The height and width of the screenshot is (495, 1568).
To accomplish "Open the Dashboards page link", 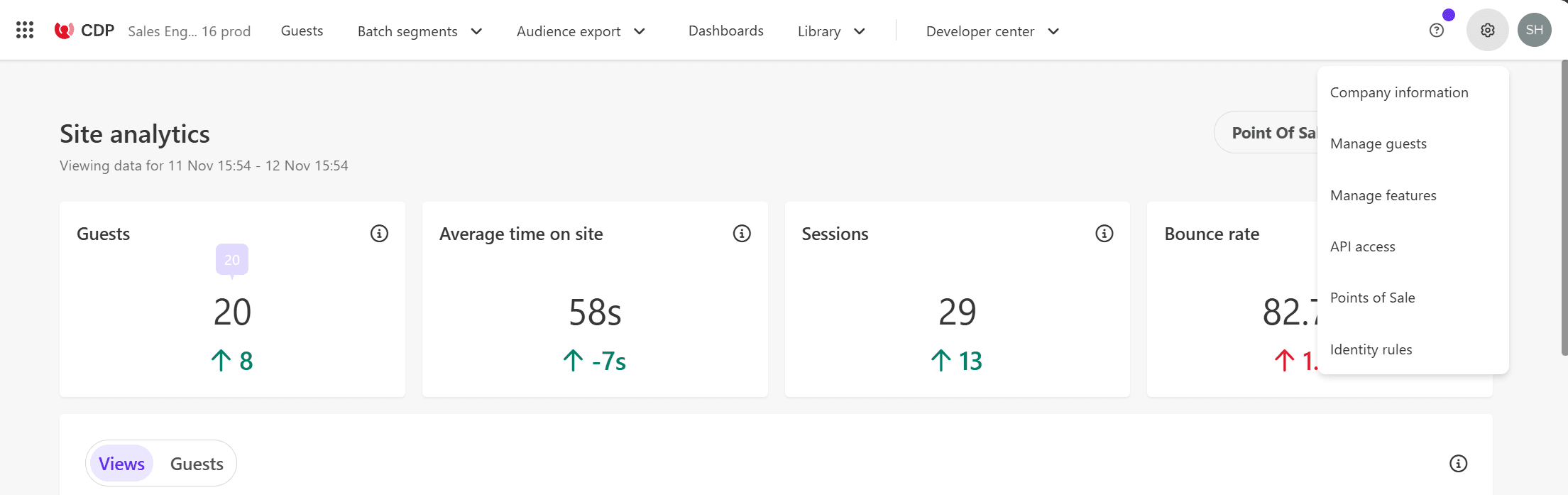I will pos(726,31).
